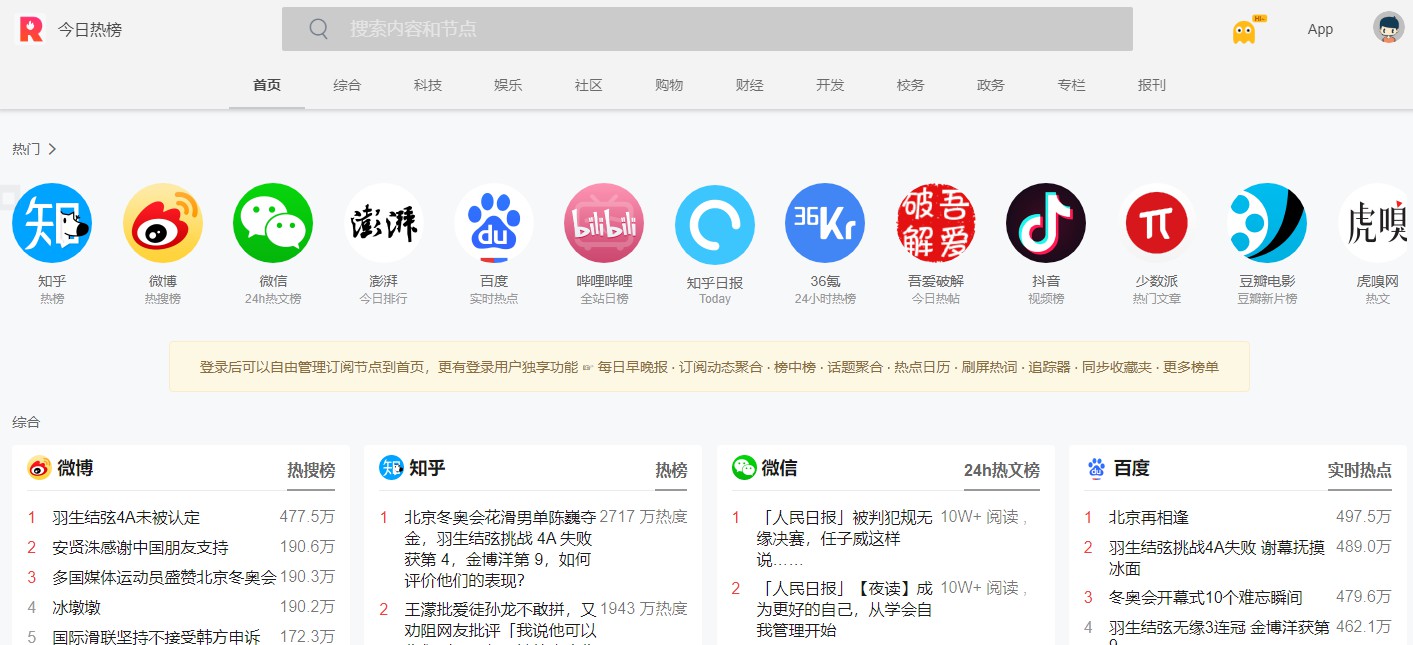Open 安贤洙感谢中国朋友支持 topic
Image resolution: width=1413 pixels, height=645 pixels.
tap(140, 547)
